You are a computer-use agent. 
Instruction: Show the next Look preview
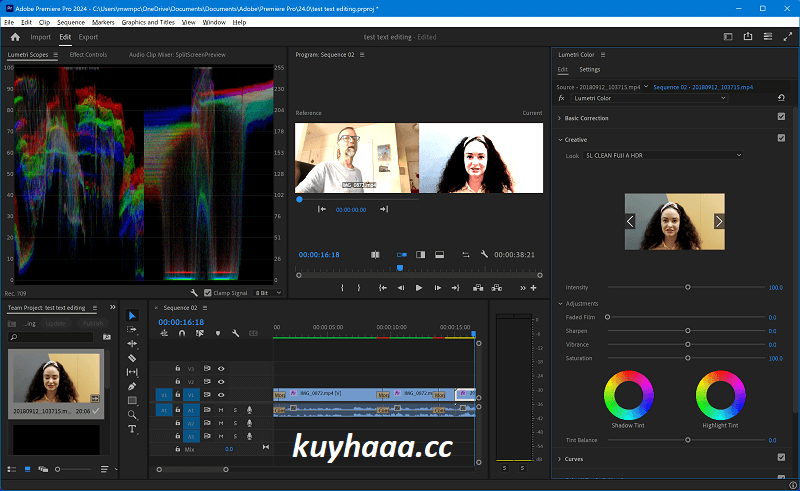[x=719, y=222]
